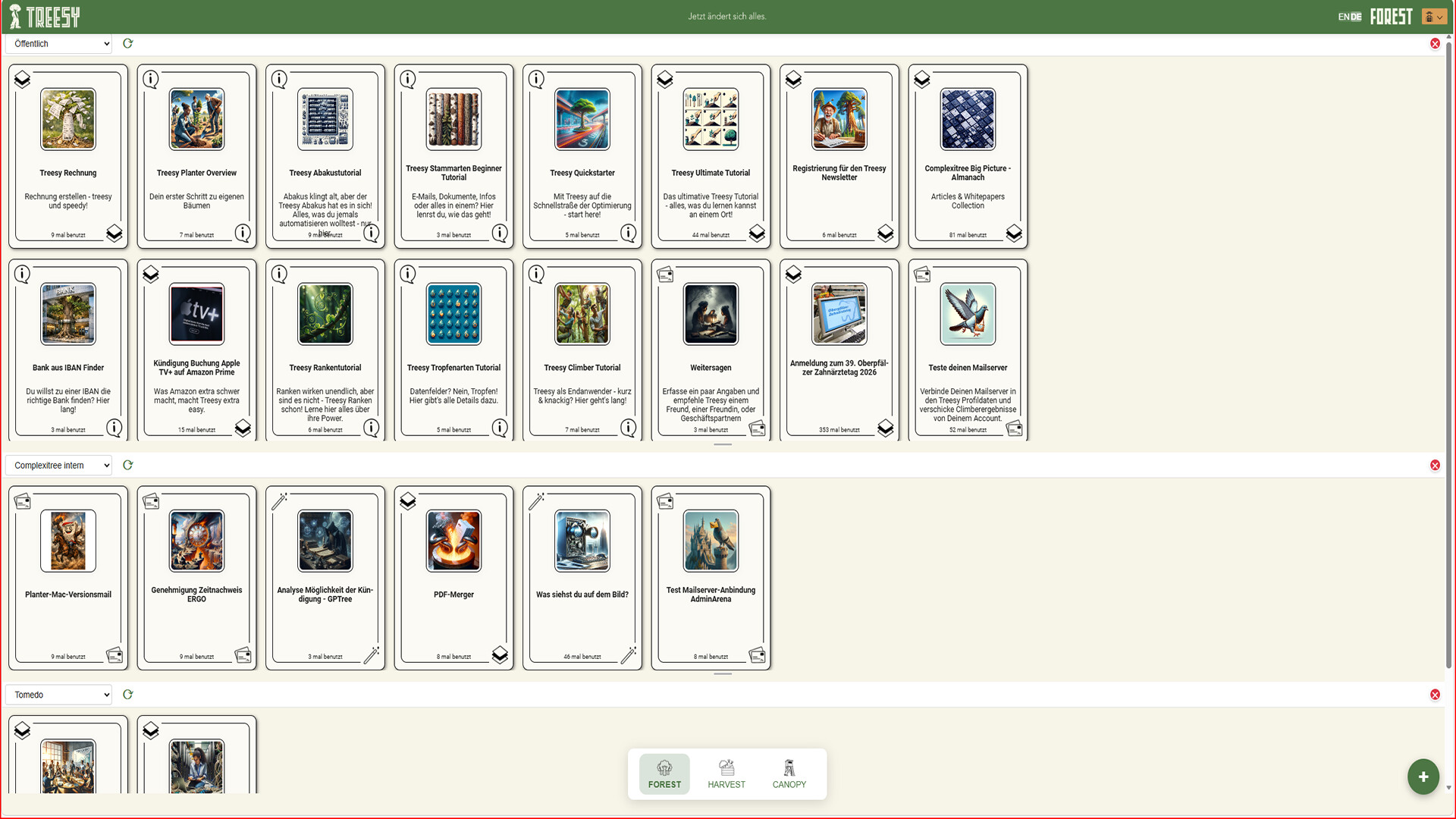Open the Complexitree intern category dropdown

[x=58, y=465]
